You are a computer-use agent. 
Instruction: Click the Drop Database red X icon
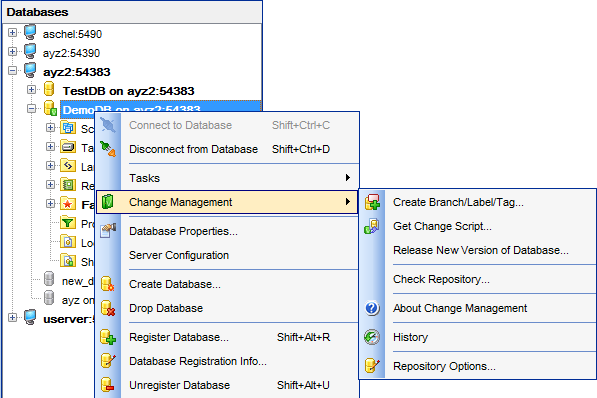click(108, 308)
